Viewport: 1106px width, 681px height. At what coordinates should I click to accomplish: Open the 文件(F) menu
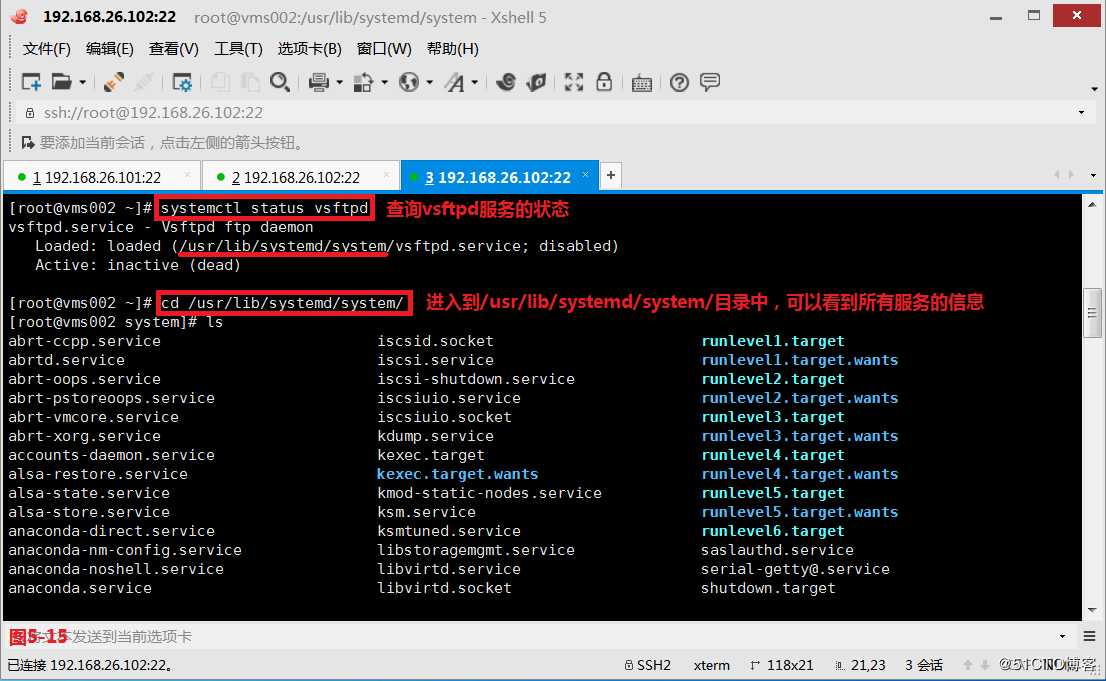tap(47, 49)
